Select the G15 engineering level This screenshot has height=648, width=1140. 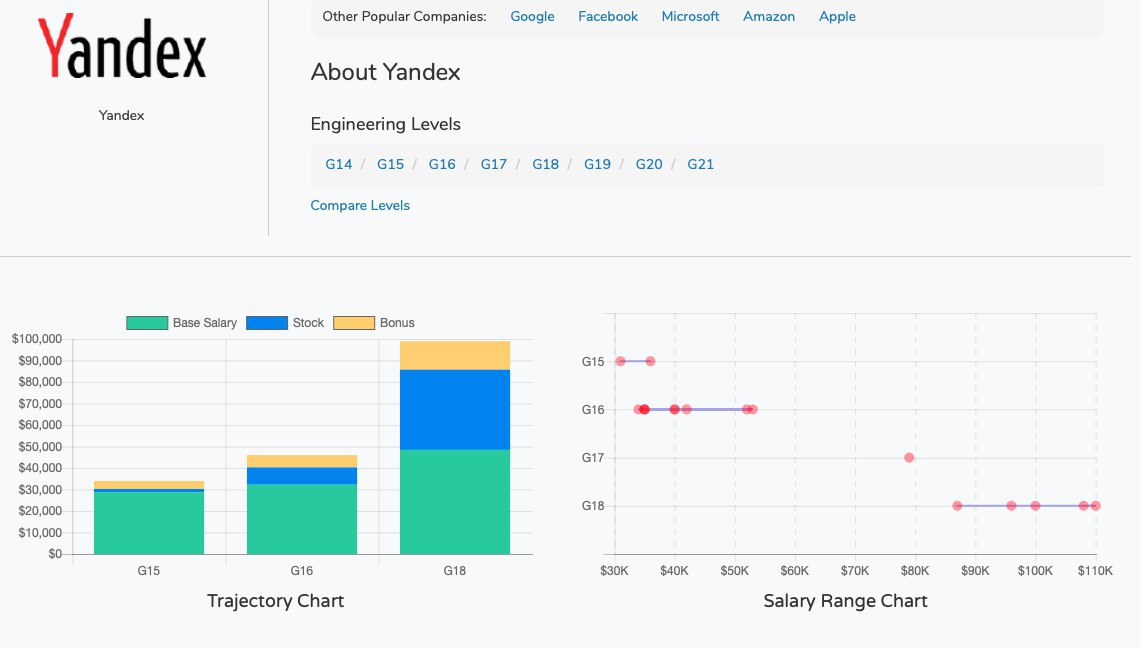(390, 164)
